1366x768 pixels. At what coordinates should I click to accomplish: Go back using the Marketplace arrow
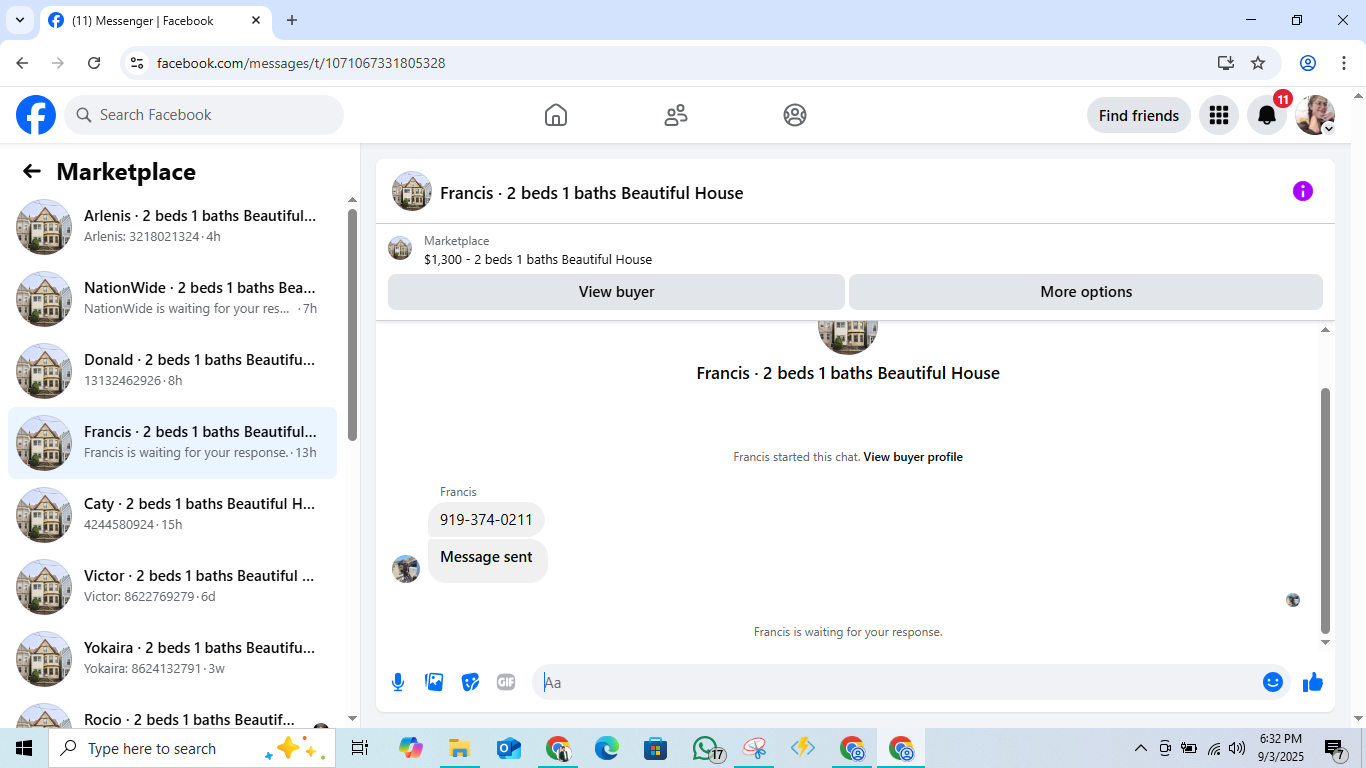(32, 171)
